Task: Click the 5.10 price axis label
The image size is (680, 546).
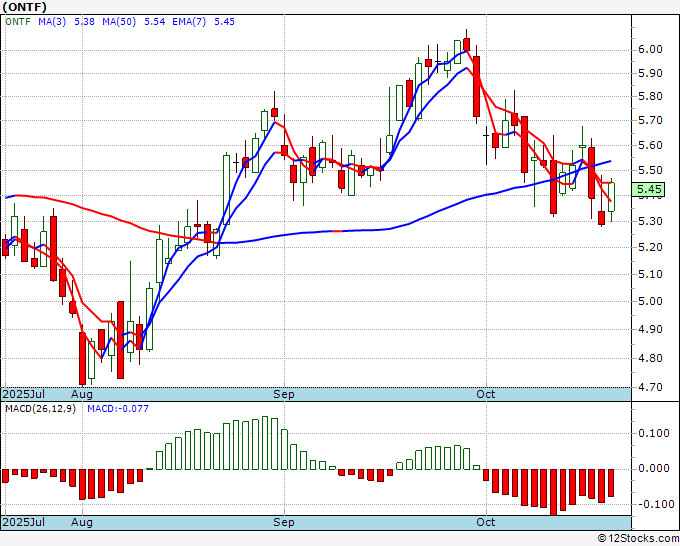Action: [x=650, y=275]
